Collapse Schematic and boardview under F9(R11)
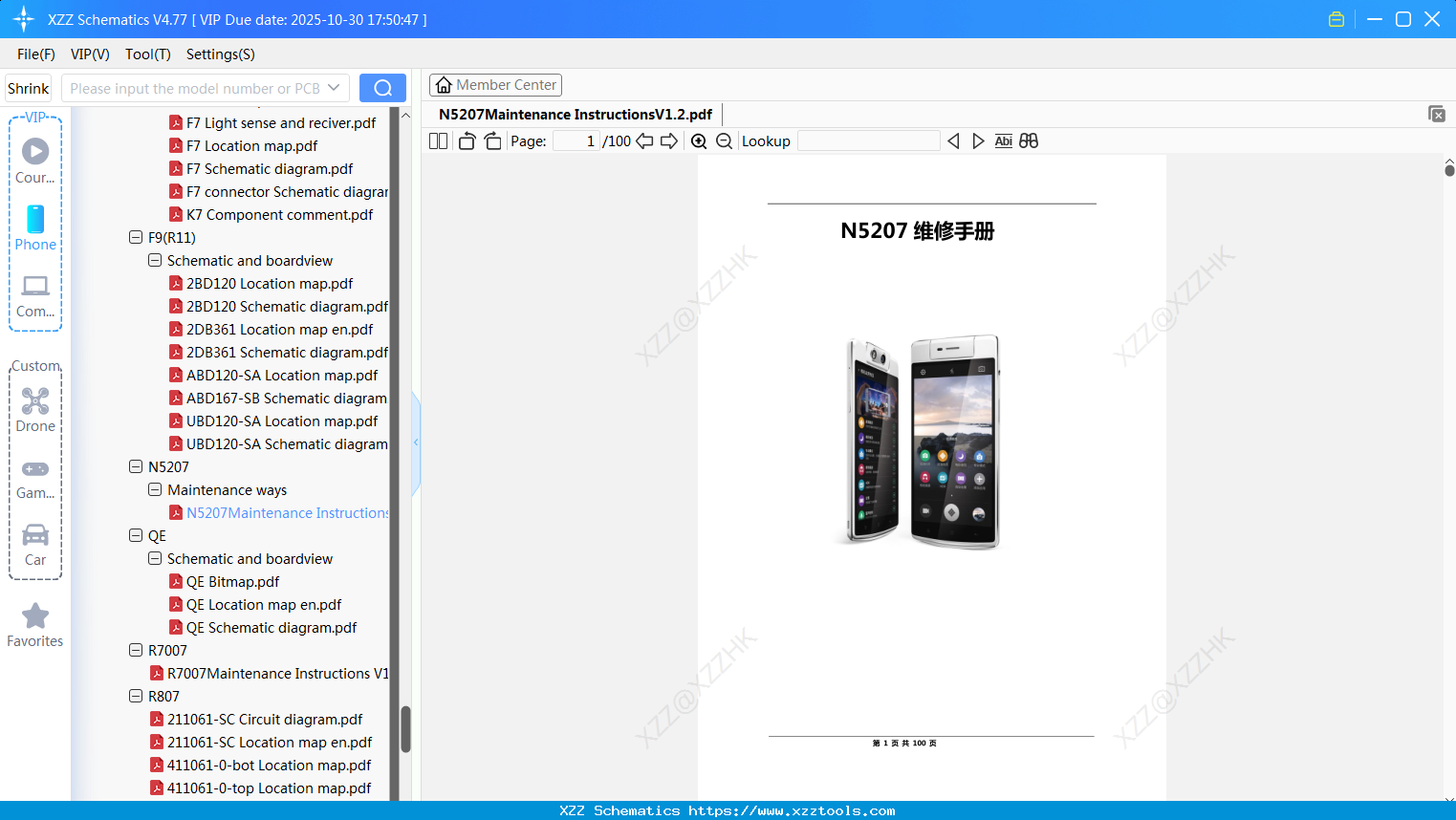This screenshot has width=1456, height=820. pyautogui.click(x=155, y=260)
